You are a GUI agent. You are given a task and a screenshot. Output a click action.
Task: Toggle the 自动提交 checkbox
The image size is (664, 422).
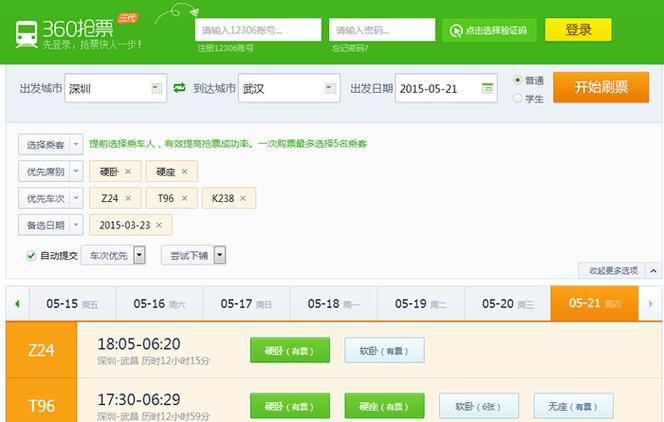(x=31, y=256)
